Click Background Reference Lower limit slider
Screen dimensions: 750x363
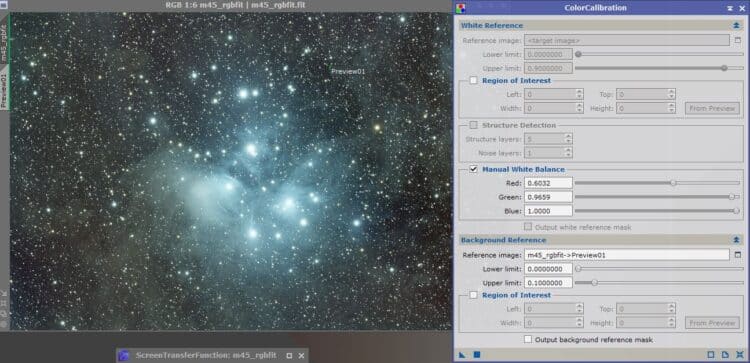(x=659, y=269)
